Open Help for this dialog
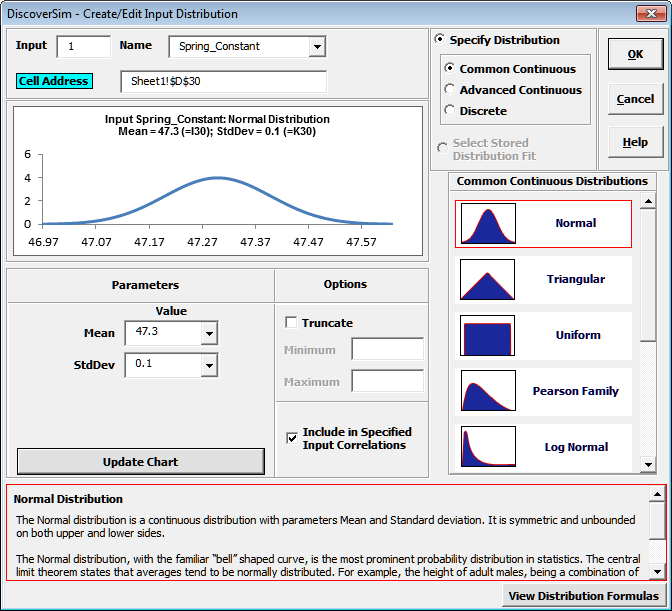 click(x=635, y=142)
